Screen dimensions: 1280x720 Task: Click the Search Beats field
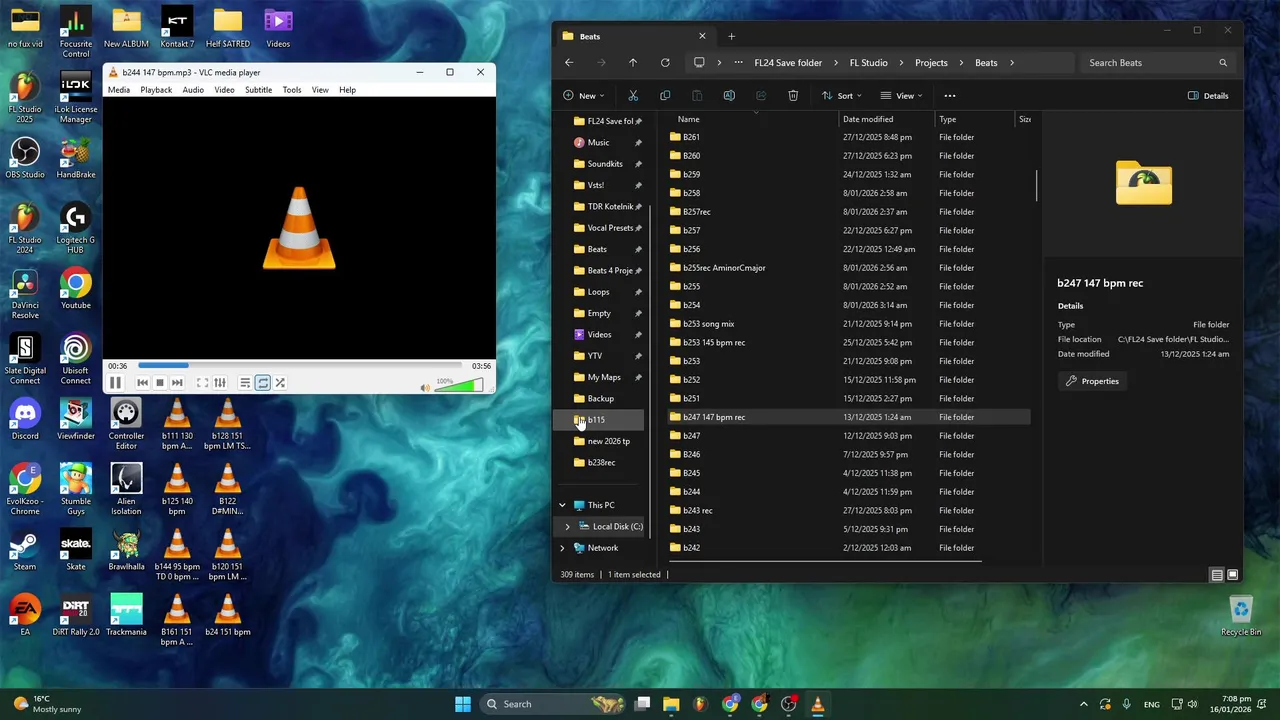pyautogui.click(x=1158, y=63)
